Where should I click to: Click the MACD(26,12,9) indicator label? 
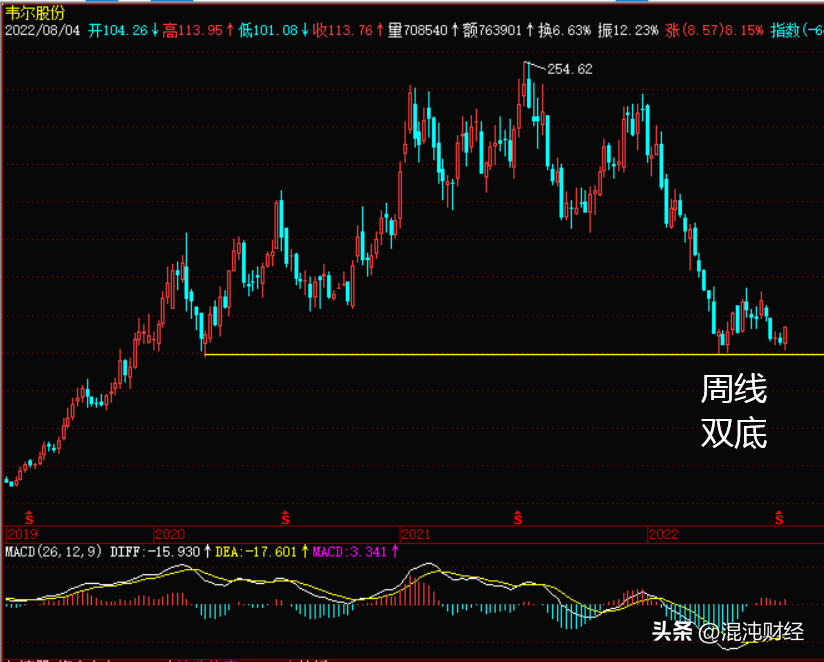54,552
